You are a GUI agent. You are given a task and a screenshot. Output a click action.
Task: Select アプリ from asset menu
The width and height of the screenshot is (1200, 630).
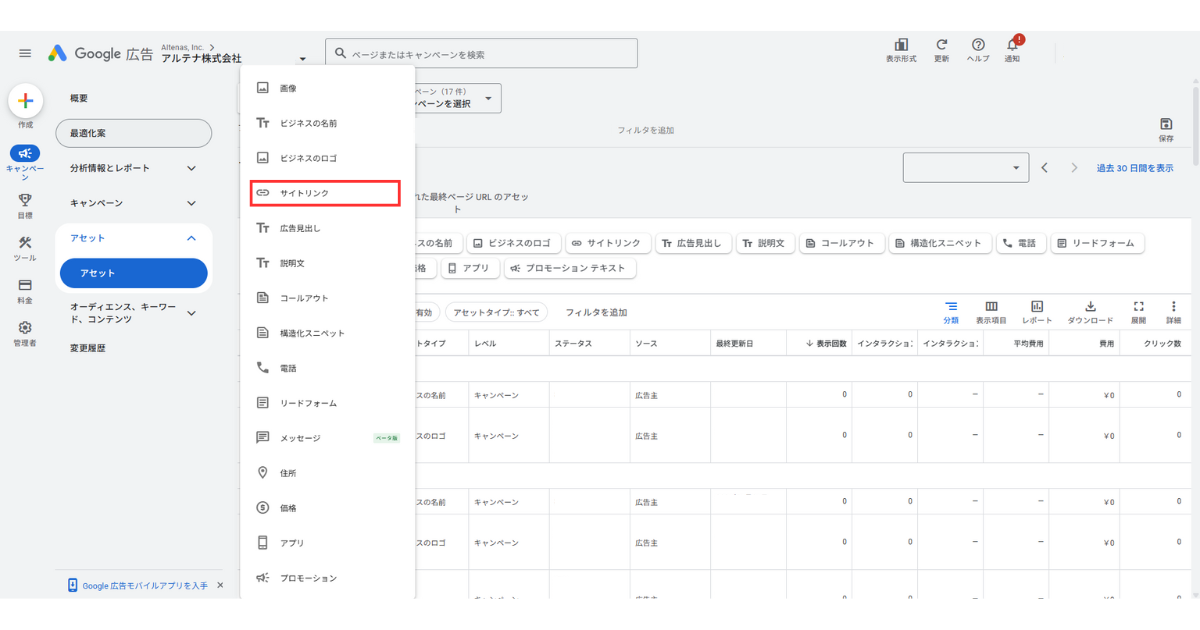328,543
